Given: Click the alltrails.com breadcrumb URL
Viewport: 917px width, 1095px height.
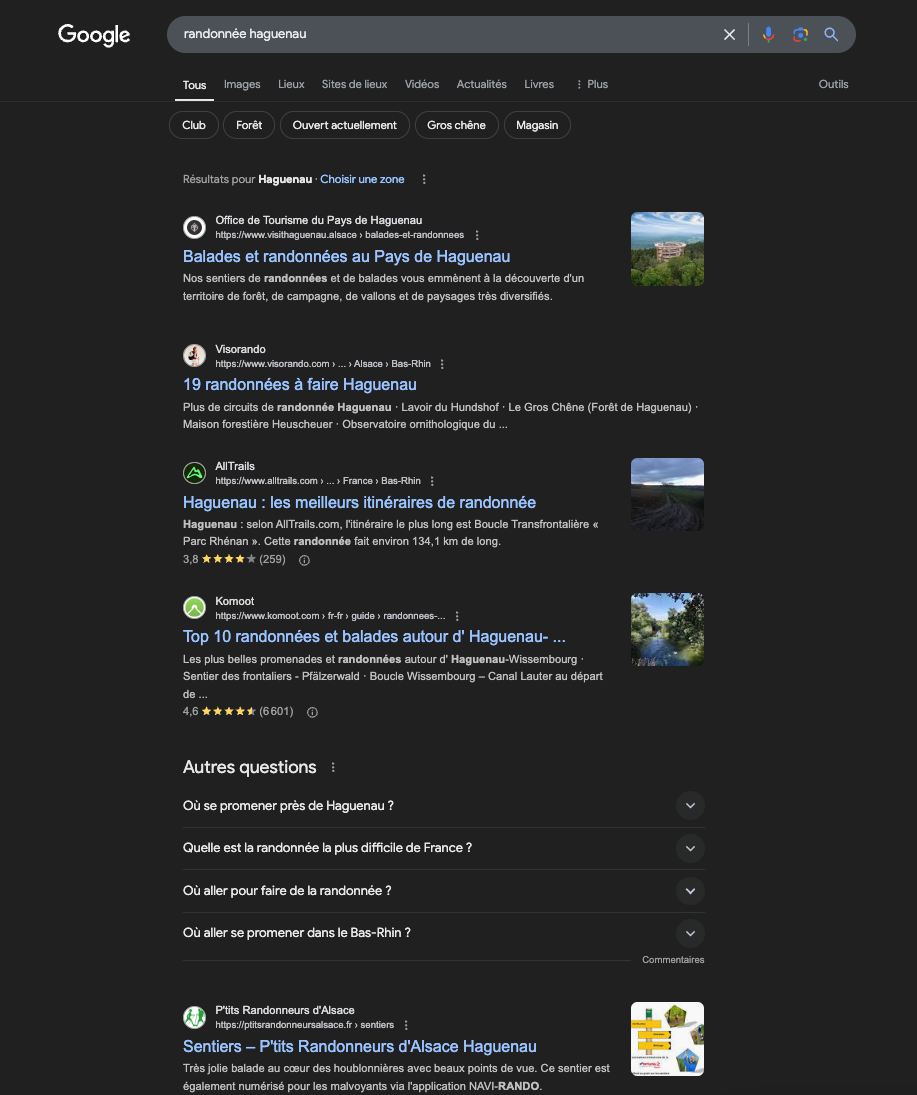Looking at the screenshot, I should [318, 481].
